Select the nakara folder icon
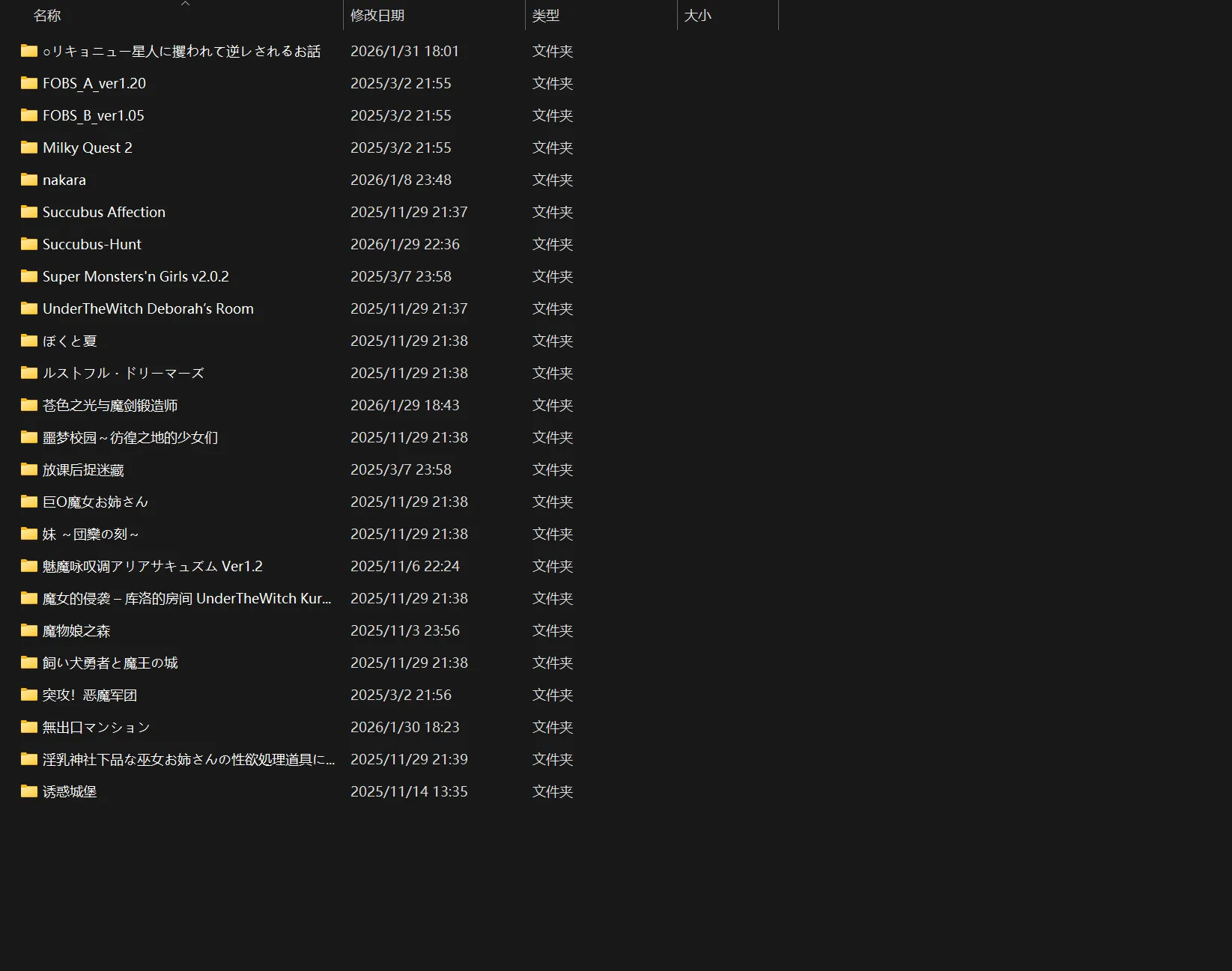Screen dimensions: 1232x971 click(x=29, y=180)
